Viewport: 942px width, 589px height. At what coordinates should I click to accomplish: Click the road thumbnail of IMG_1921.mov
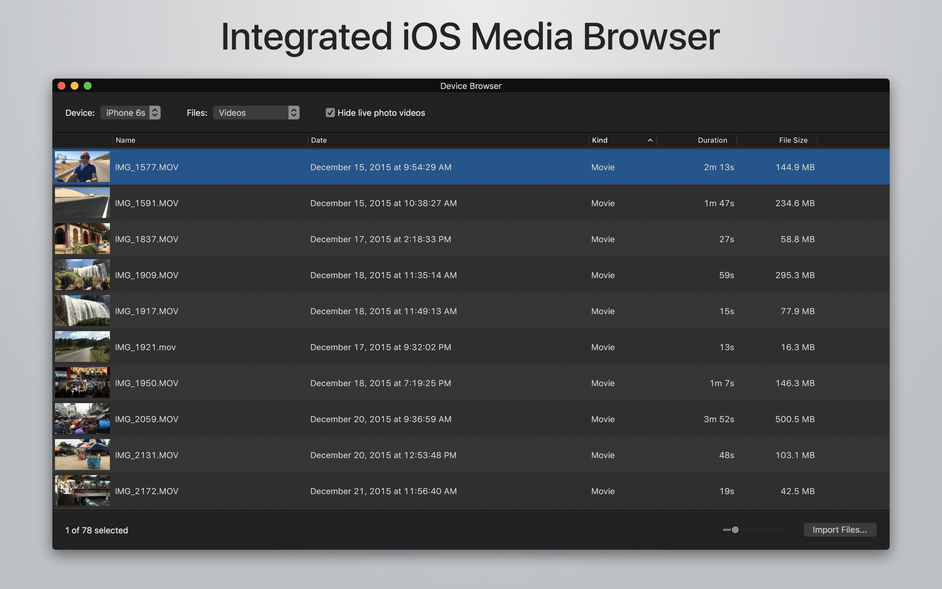[82, 346]
